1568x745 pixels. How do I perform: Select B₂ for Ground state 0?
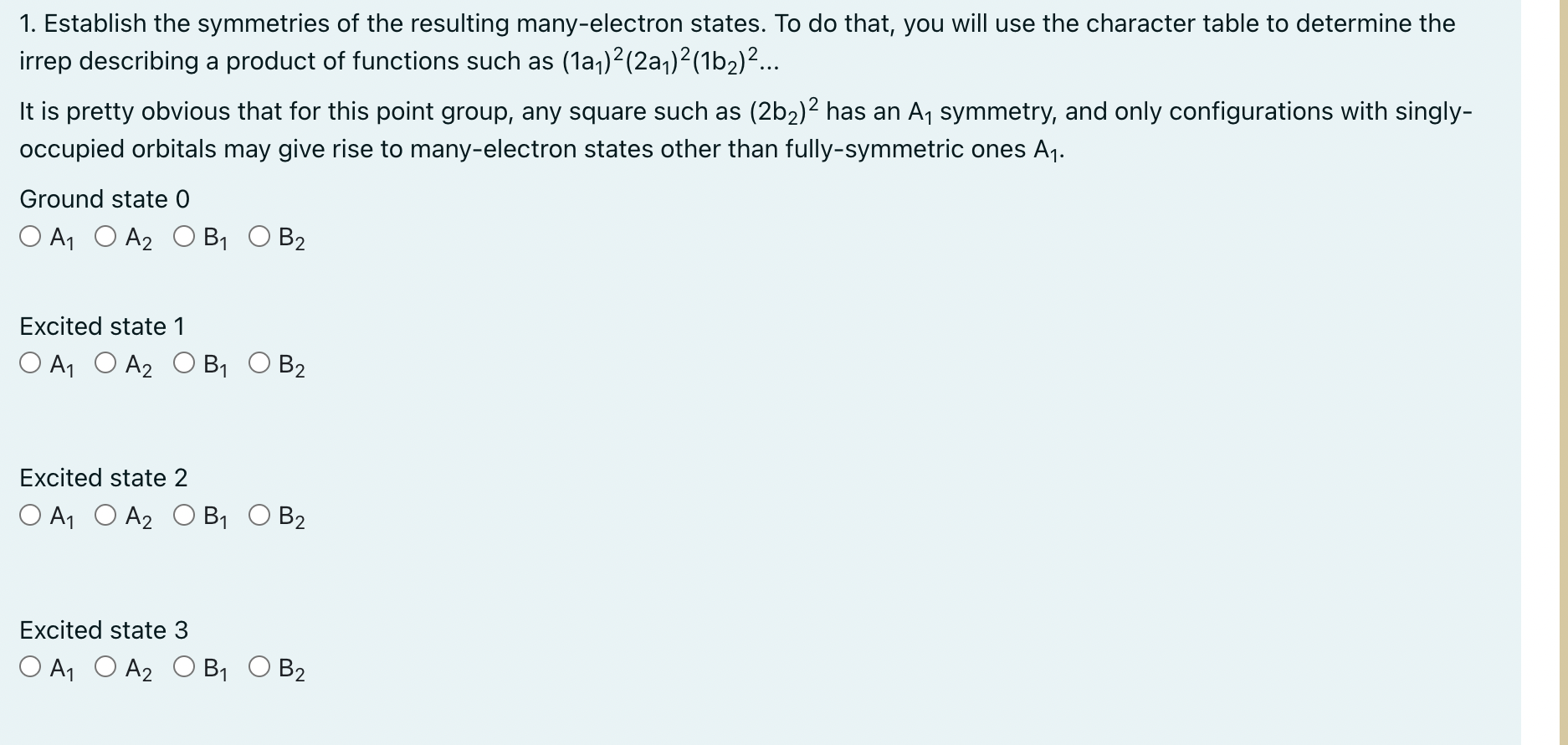click(258, 237)
